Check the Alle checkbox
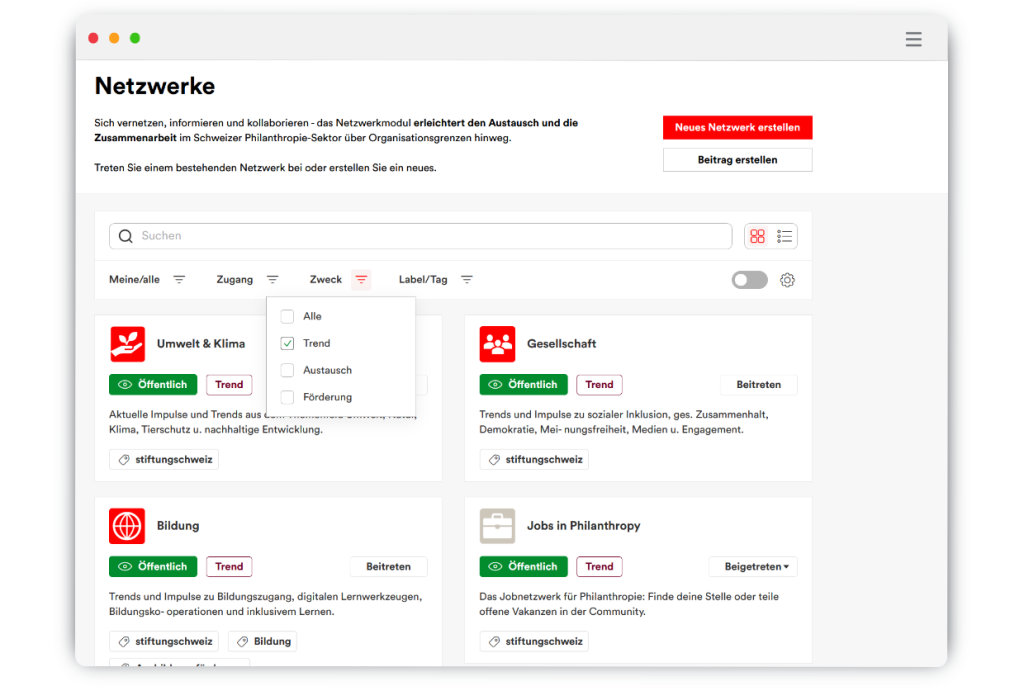 point(287,316)
